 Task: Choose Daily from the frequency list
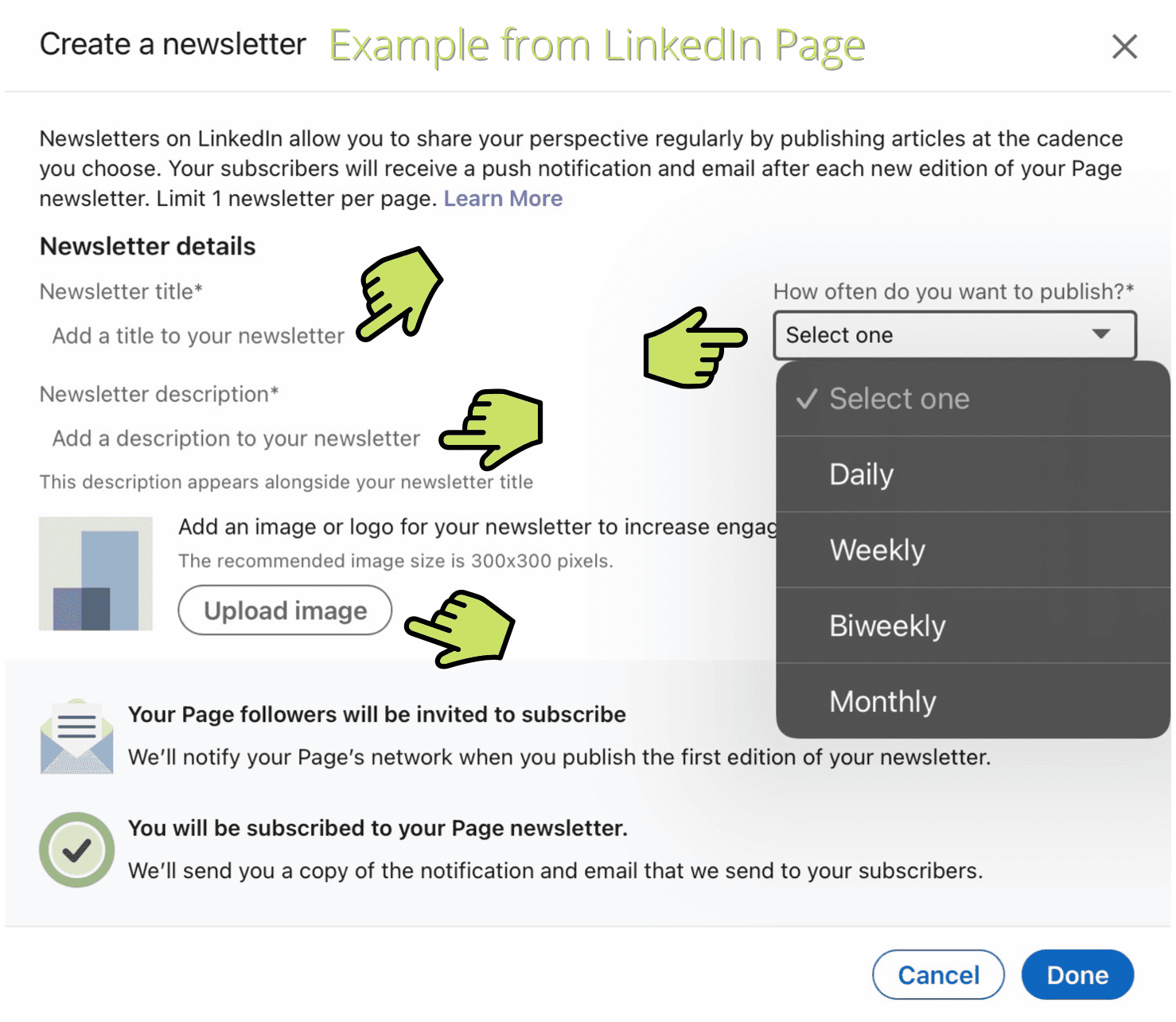pos(972,474)
